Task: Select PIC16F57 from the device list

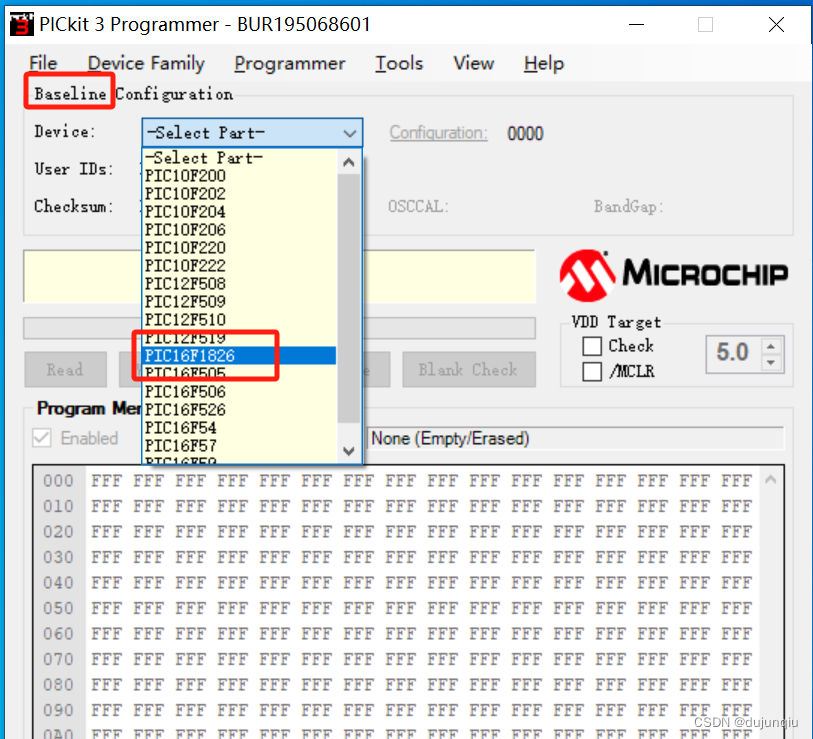Action: click(x=240, y=446)
